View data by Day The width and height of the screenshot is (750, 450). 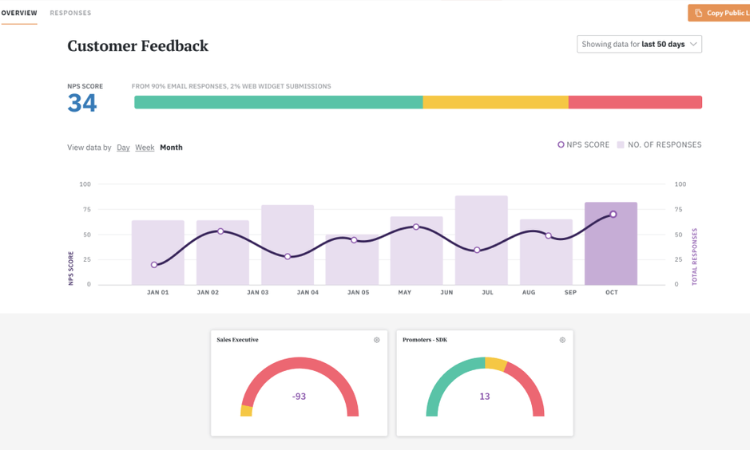123,147
